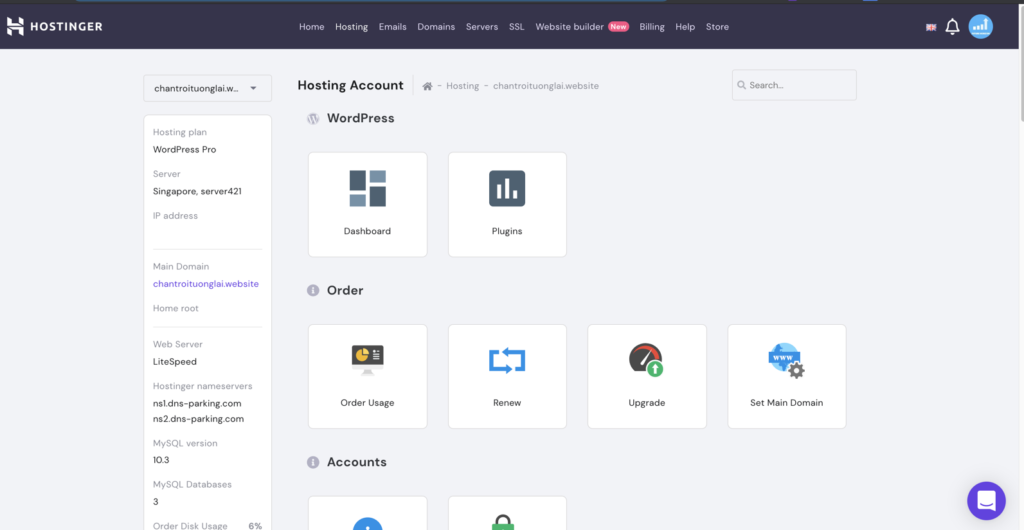Click the Hostinger logo

[55, 27]
